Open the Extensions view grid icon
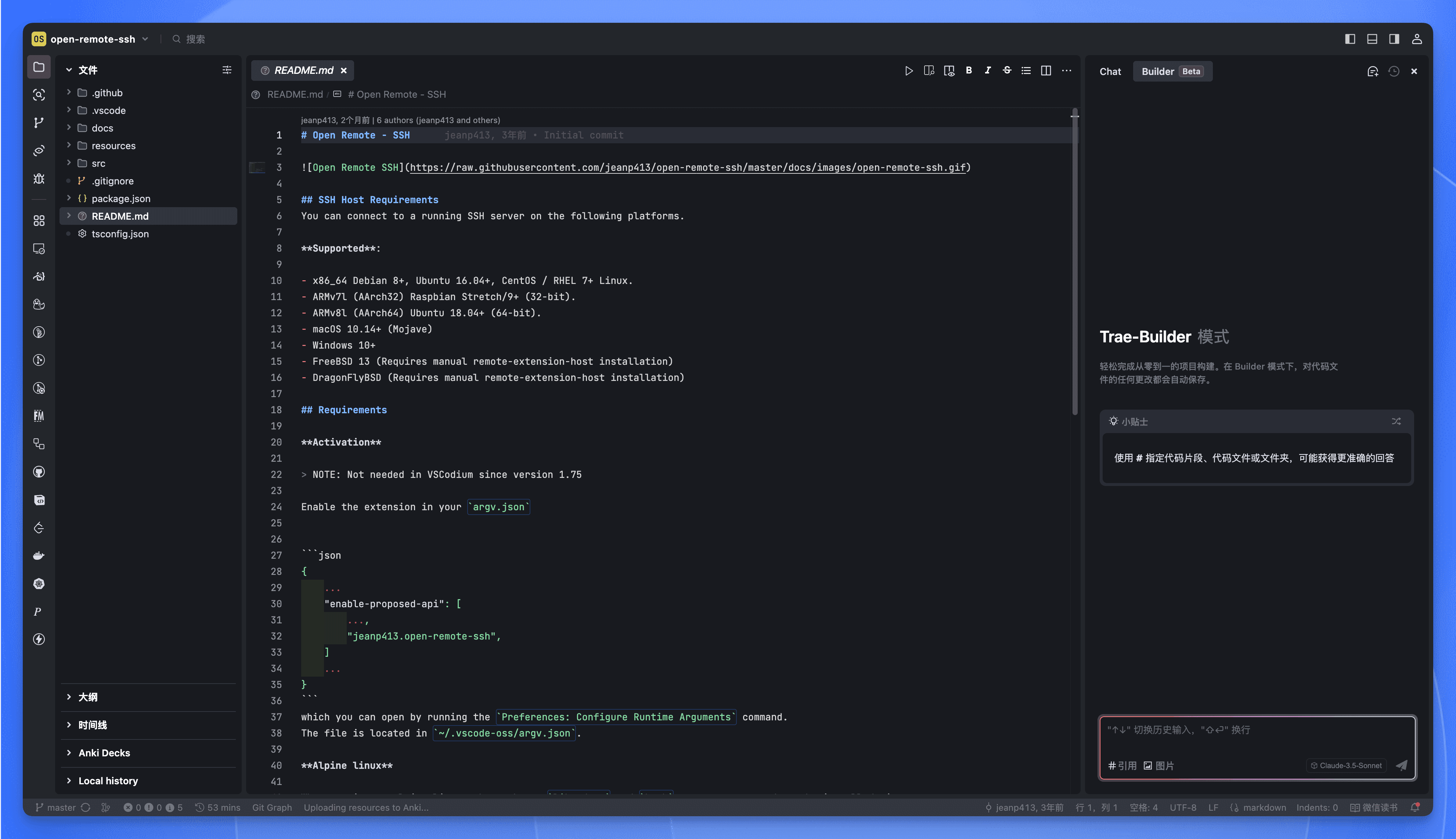The height and width of the screenshot is (839, 1456). 39,220
